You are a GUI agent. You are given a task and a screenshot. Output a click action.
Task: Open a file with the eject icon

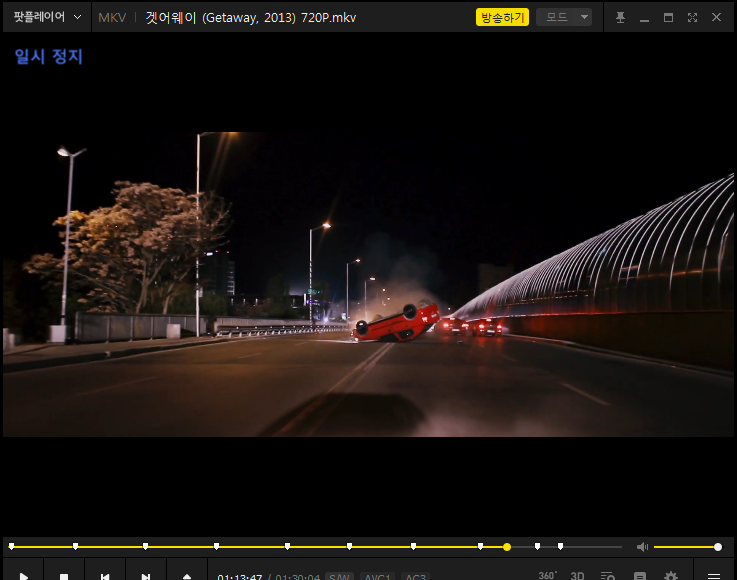tap(187, 576)
